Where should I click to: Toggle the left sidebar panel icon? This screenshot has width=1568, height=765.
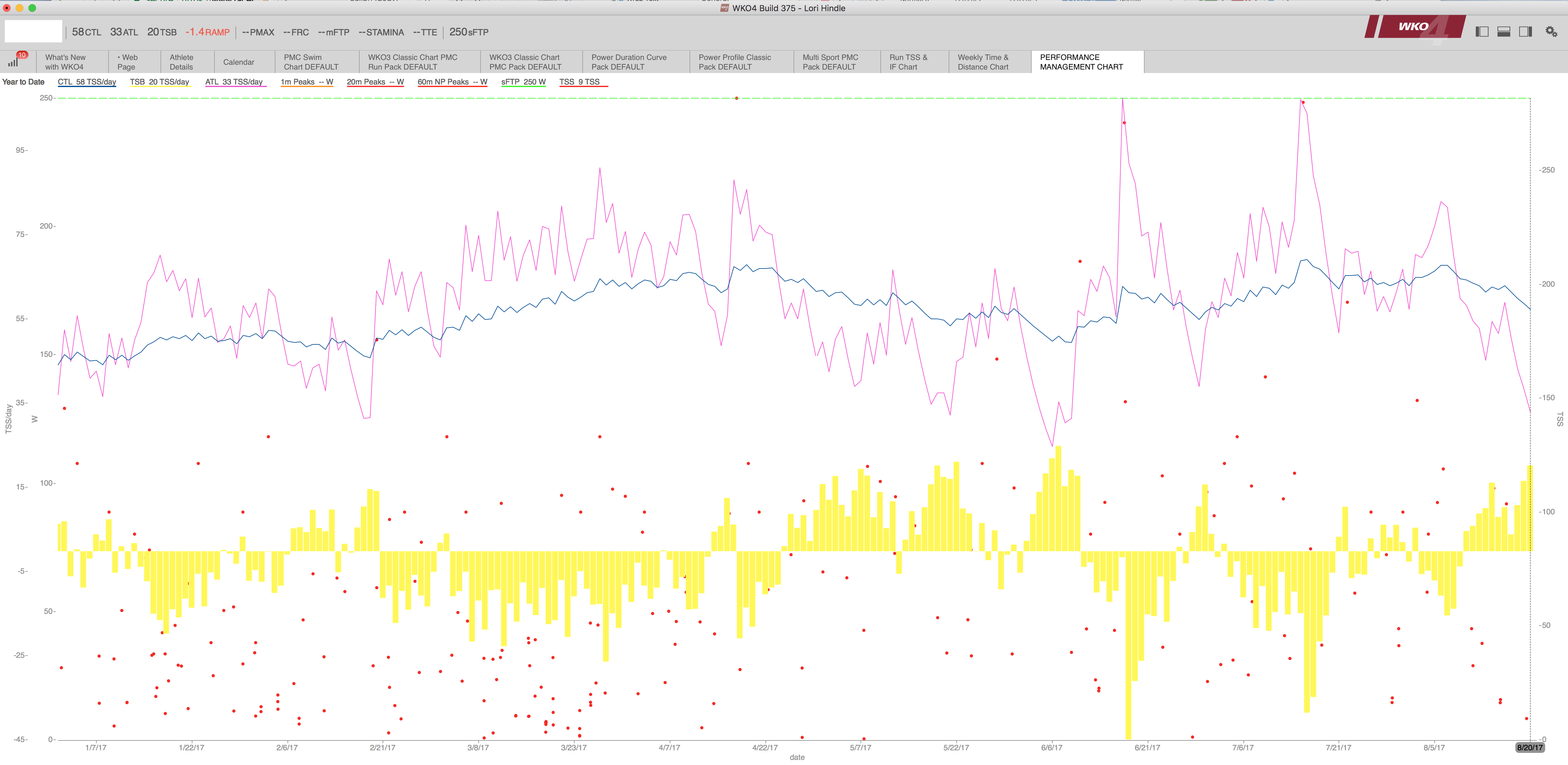(1482, 32)
